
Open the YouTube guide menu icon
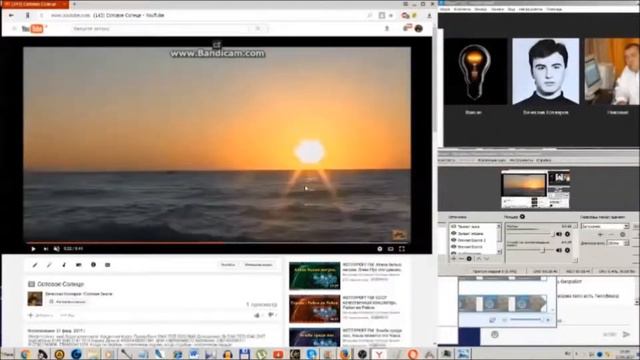(14, 29)
